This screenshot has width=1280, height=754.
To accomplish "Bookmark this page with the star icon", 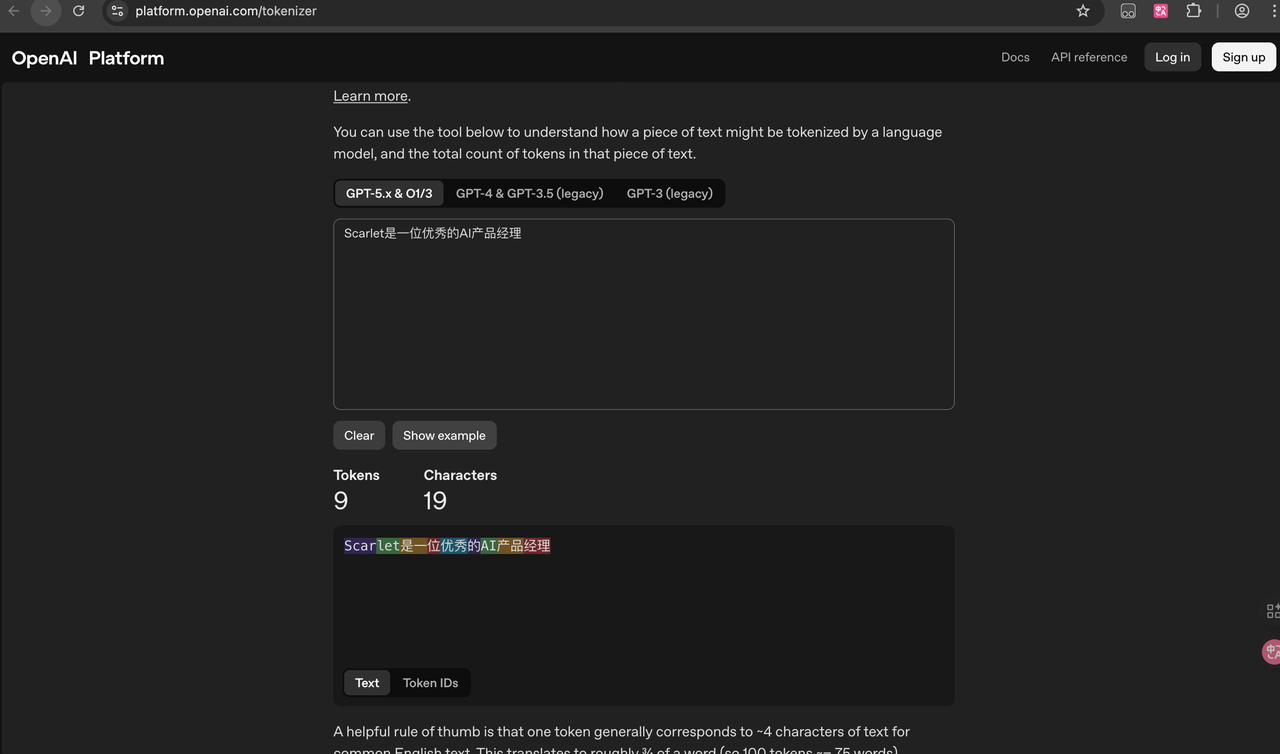I will (1083, 11).
